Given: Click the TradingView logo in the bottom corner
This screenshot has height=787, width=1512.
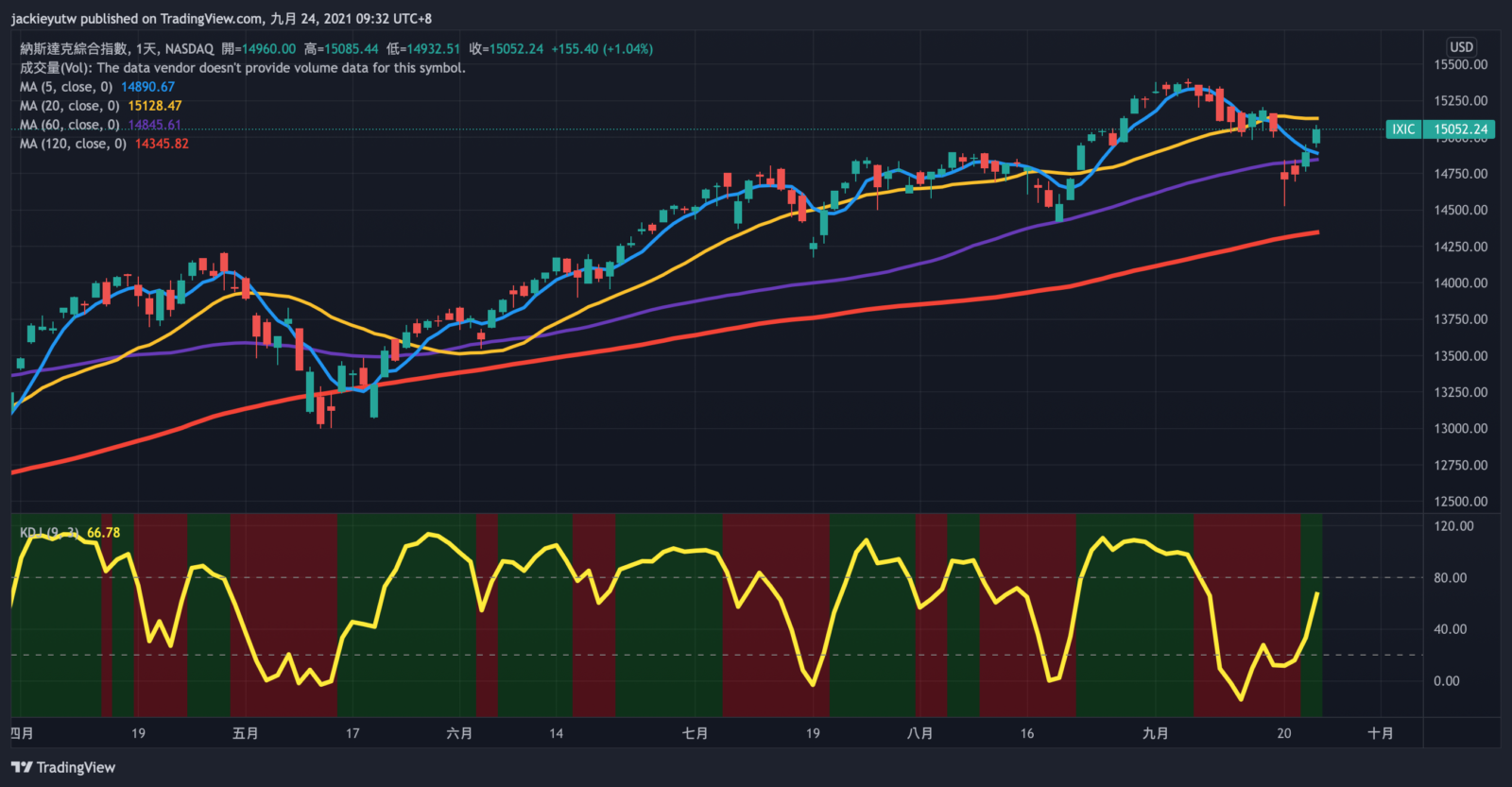Looking at the screenshot, I should [x=63, y=767].
